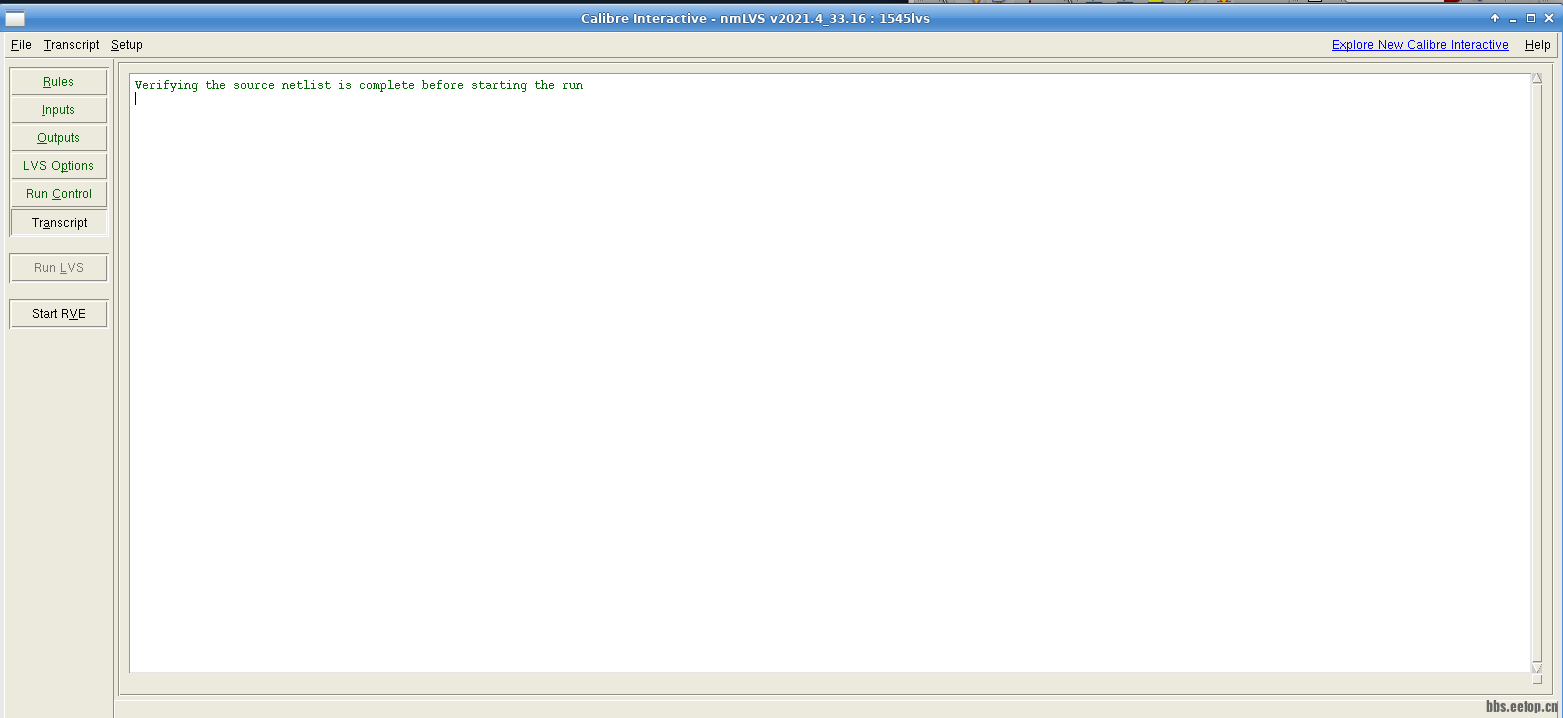This screenshot has width=1563, height=718.
Task: Open the Setup menu
Action: (127, 45)
